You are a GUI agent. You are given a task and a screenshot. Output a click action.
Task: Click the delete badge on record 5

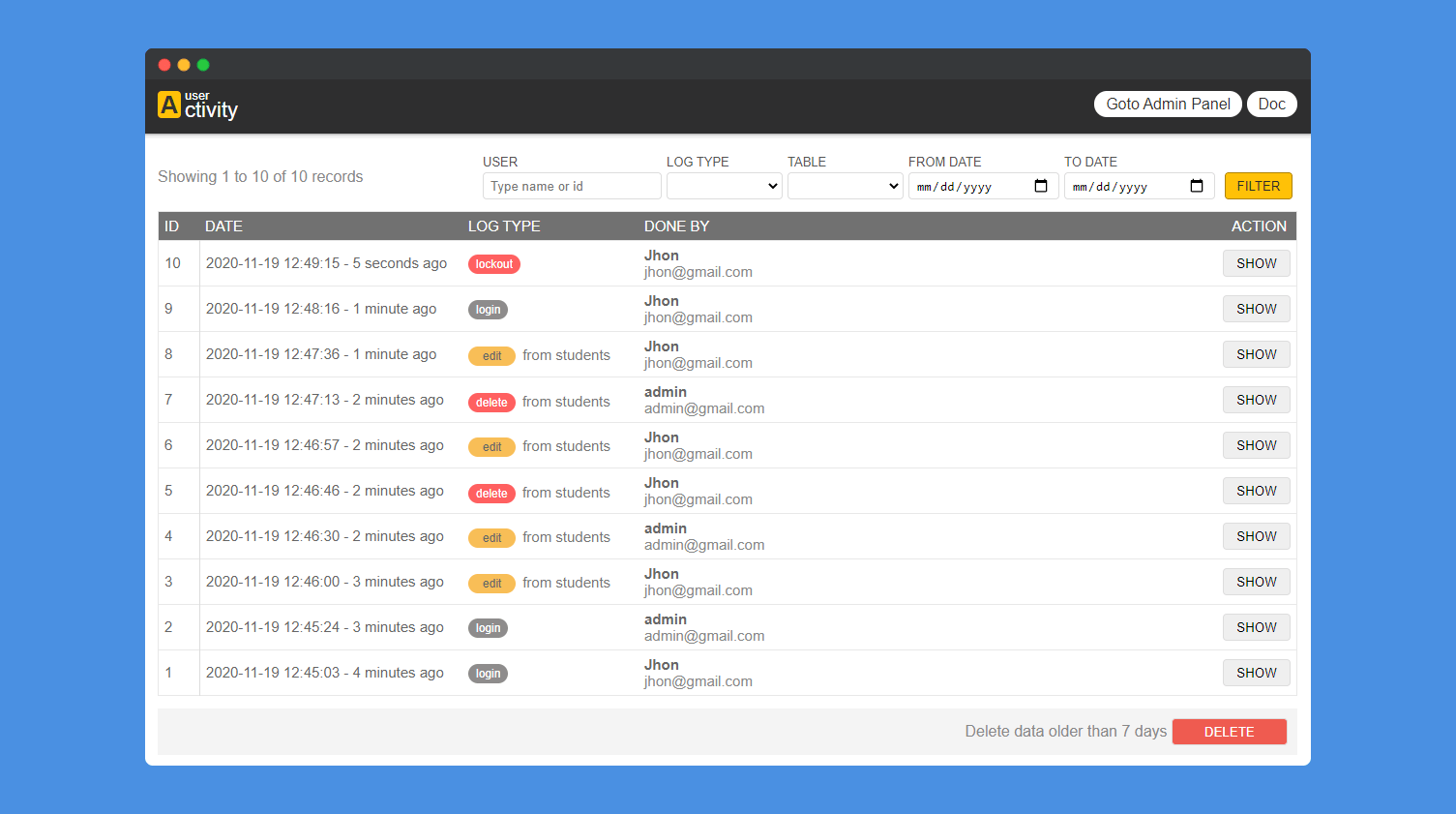[491, 493]
